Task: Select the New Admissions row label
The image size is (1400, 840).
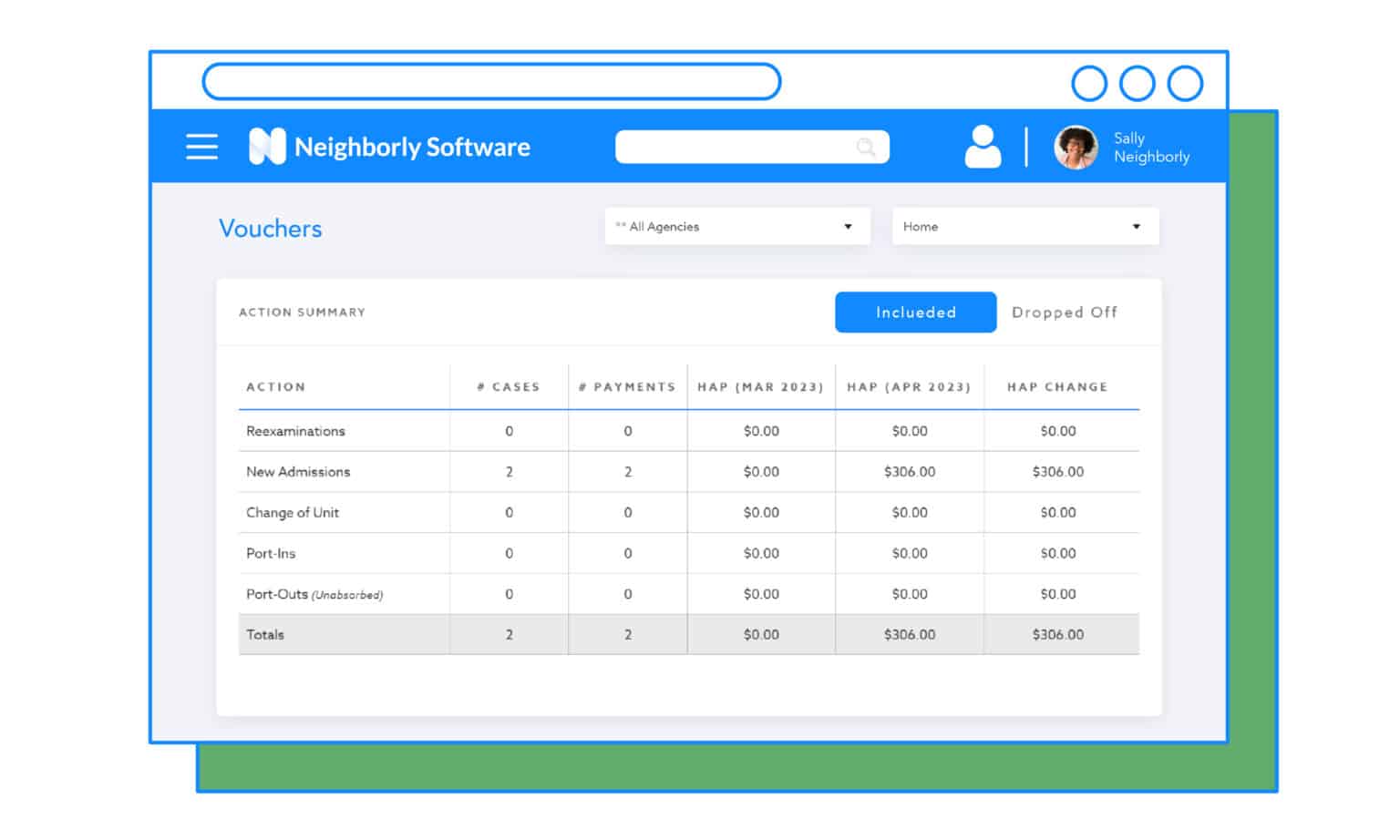Action: tap(298, 472)
